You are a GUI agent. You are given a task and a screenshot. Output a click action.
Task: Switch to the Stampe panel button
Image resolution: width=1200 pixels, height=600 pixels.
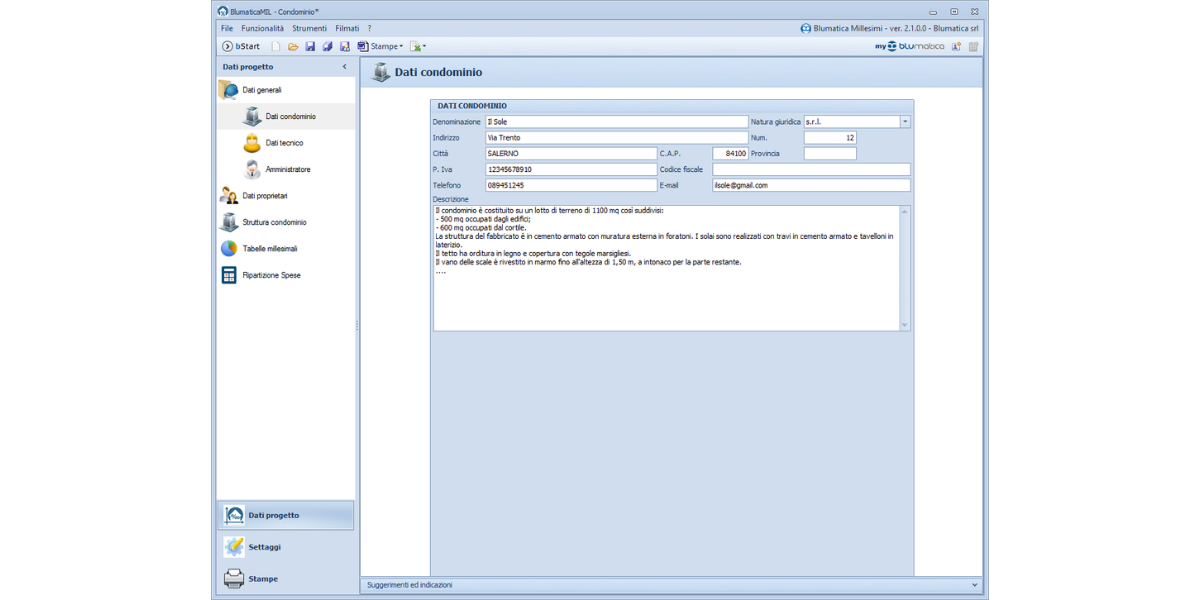tap(262, 579)
